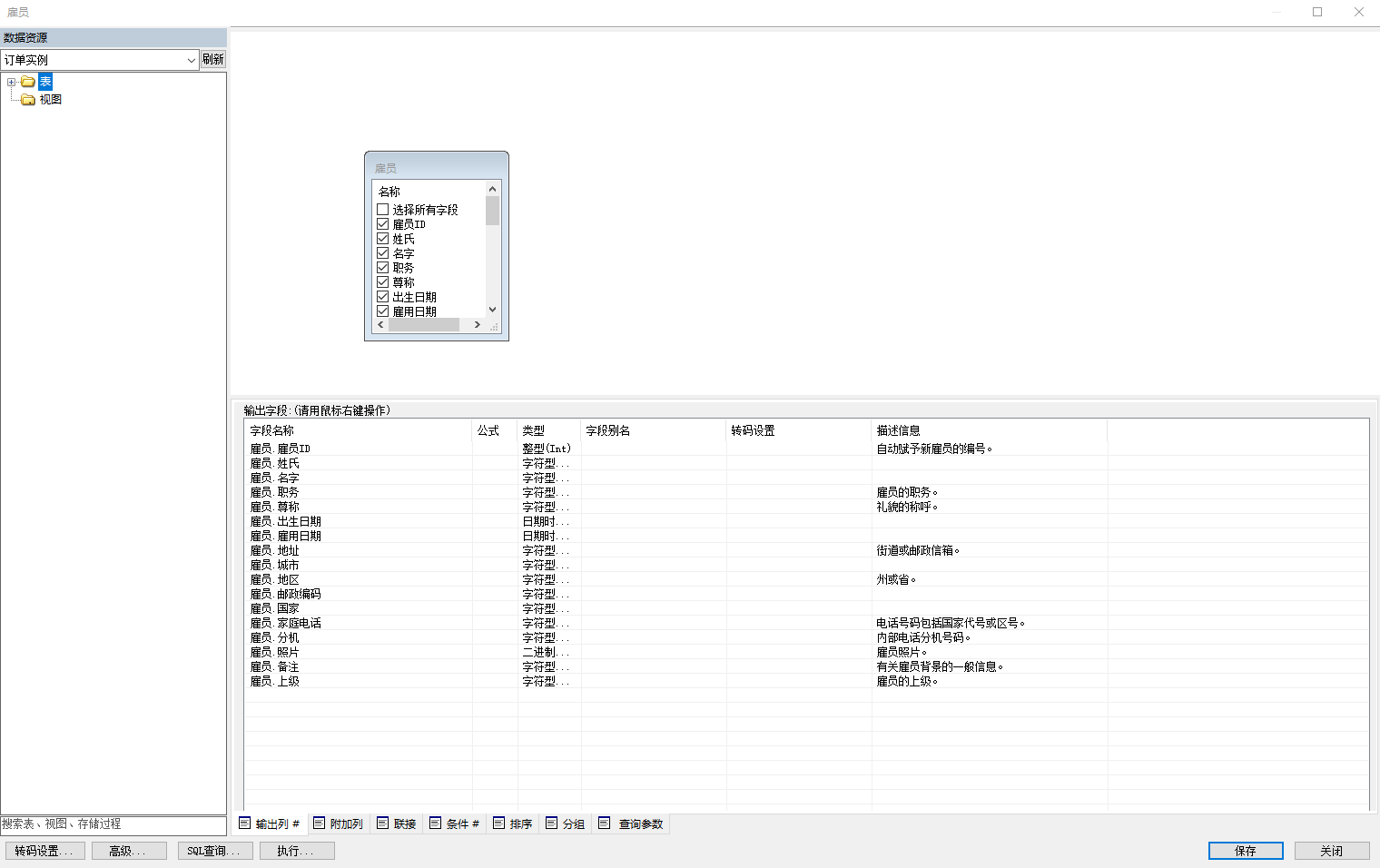Screen dimensions: 1380x868
Task: Click the 表 folder icon in tree
Action: 28,82
